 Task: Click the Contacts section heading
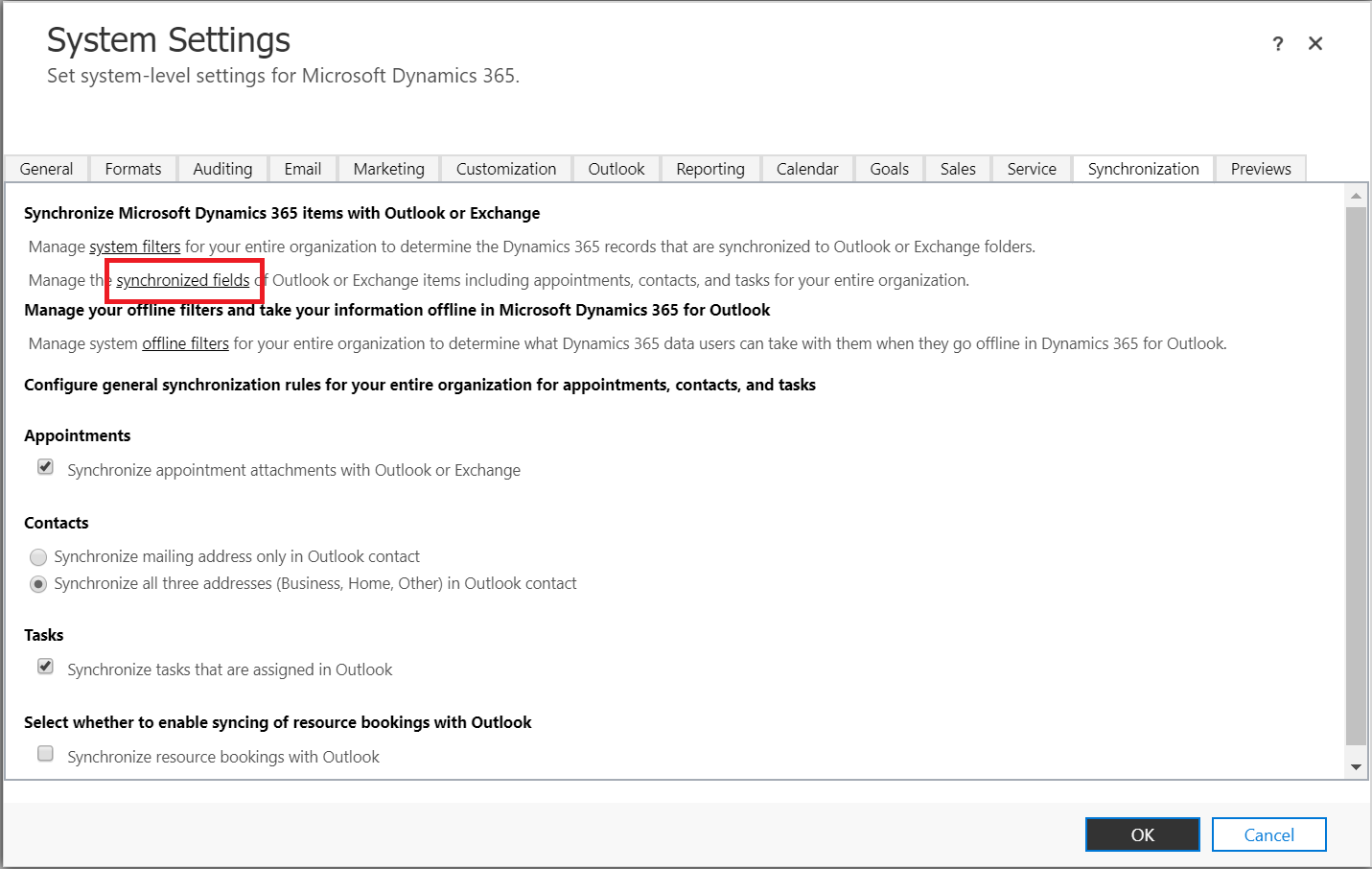coord(57,523)
